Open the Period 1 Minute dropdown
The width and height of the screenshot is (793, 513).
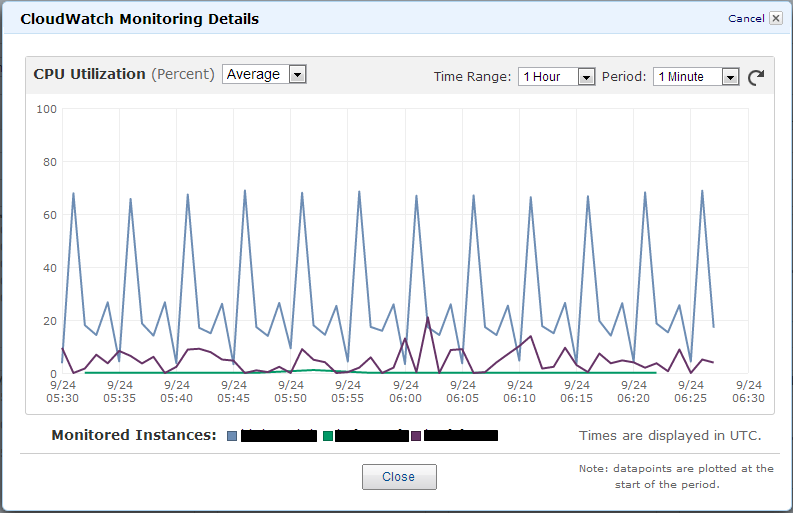[696, 77]
